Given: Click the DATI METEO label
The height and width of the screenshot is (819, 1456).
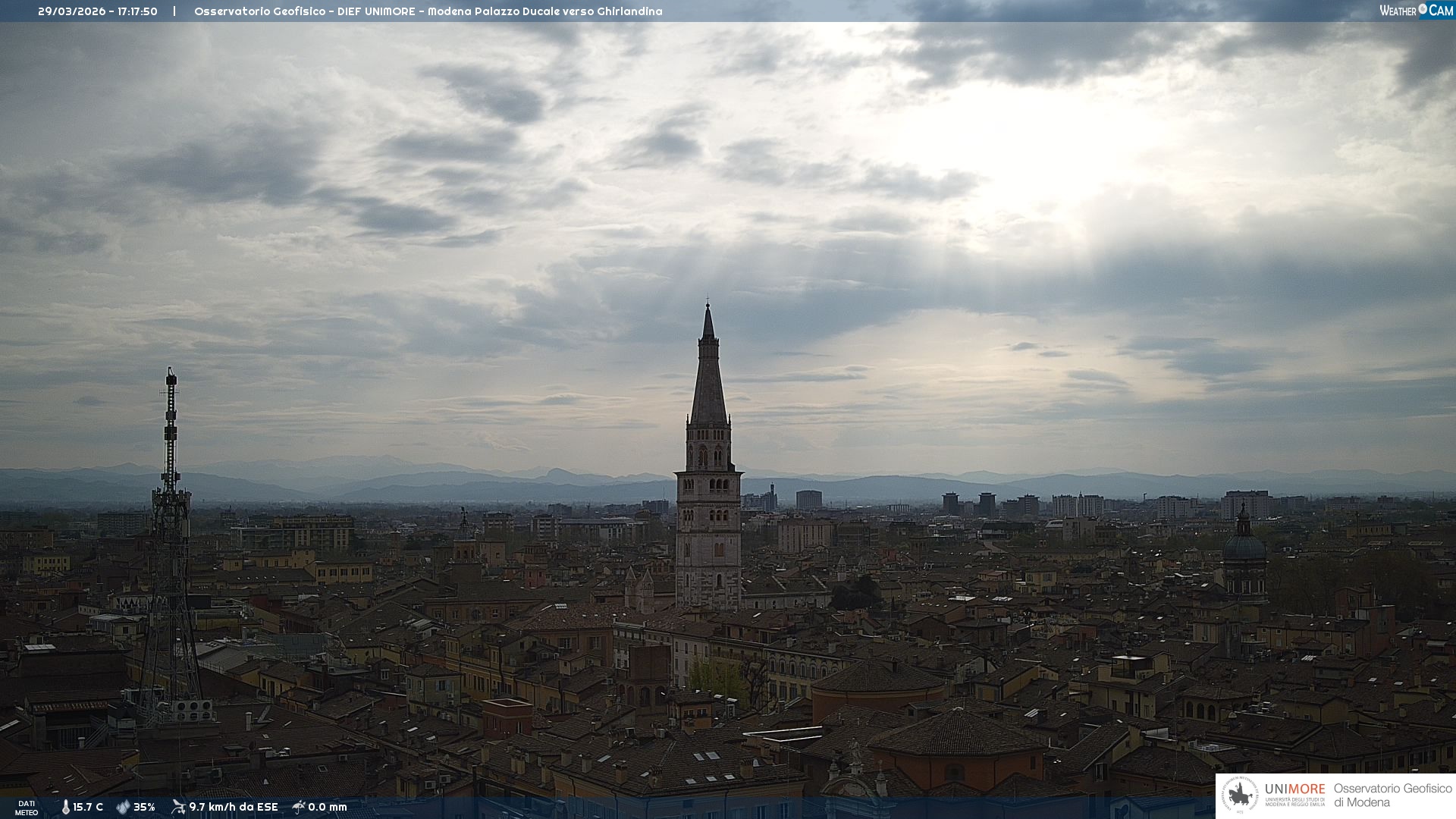Looking at the screenshot, I should click(27, 808).
